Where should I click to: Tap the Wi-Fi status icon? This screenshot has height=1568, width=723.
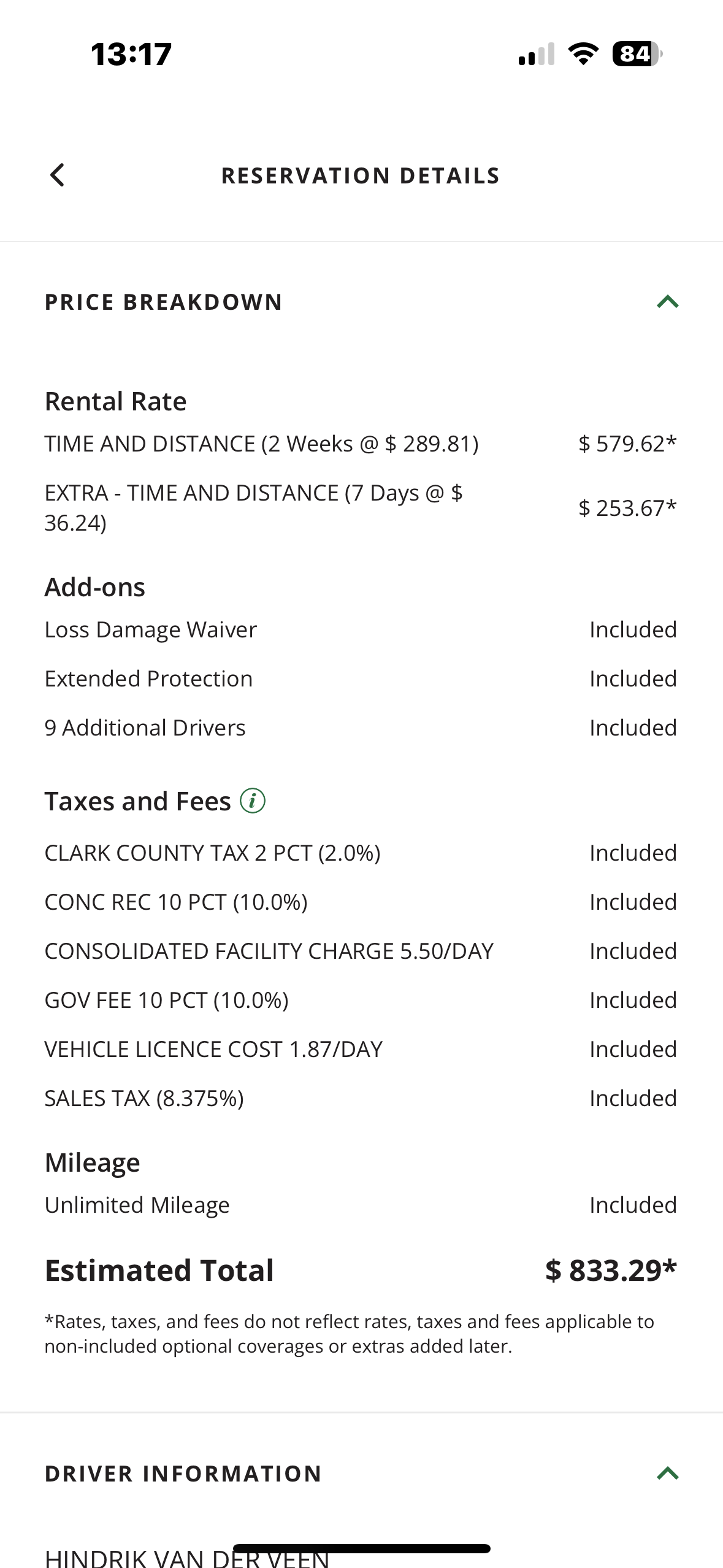click(x=583, y=54)
